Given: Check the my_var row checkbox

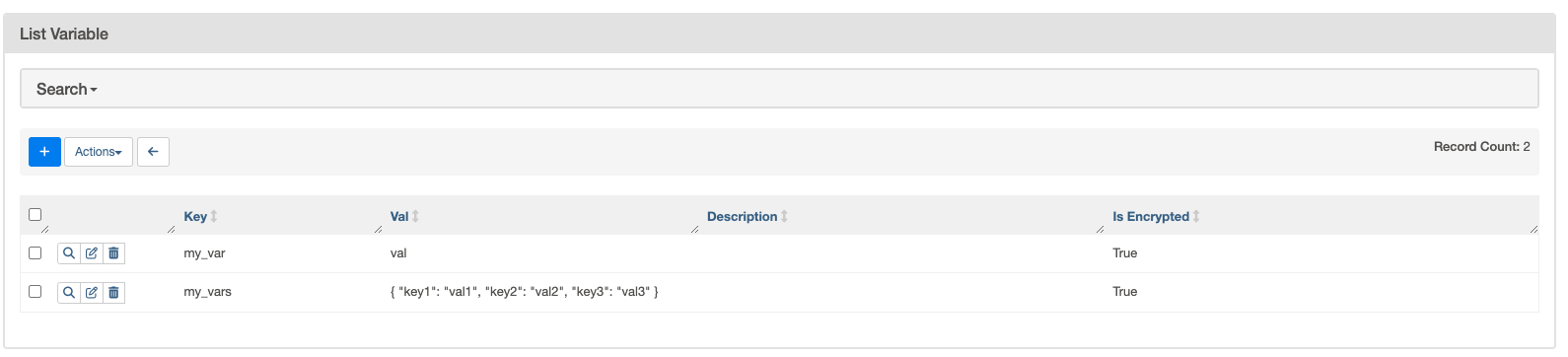Looking at the screenshot, I should (x=36, y=252).
